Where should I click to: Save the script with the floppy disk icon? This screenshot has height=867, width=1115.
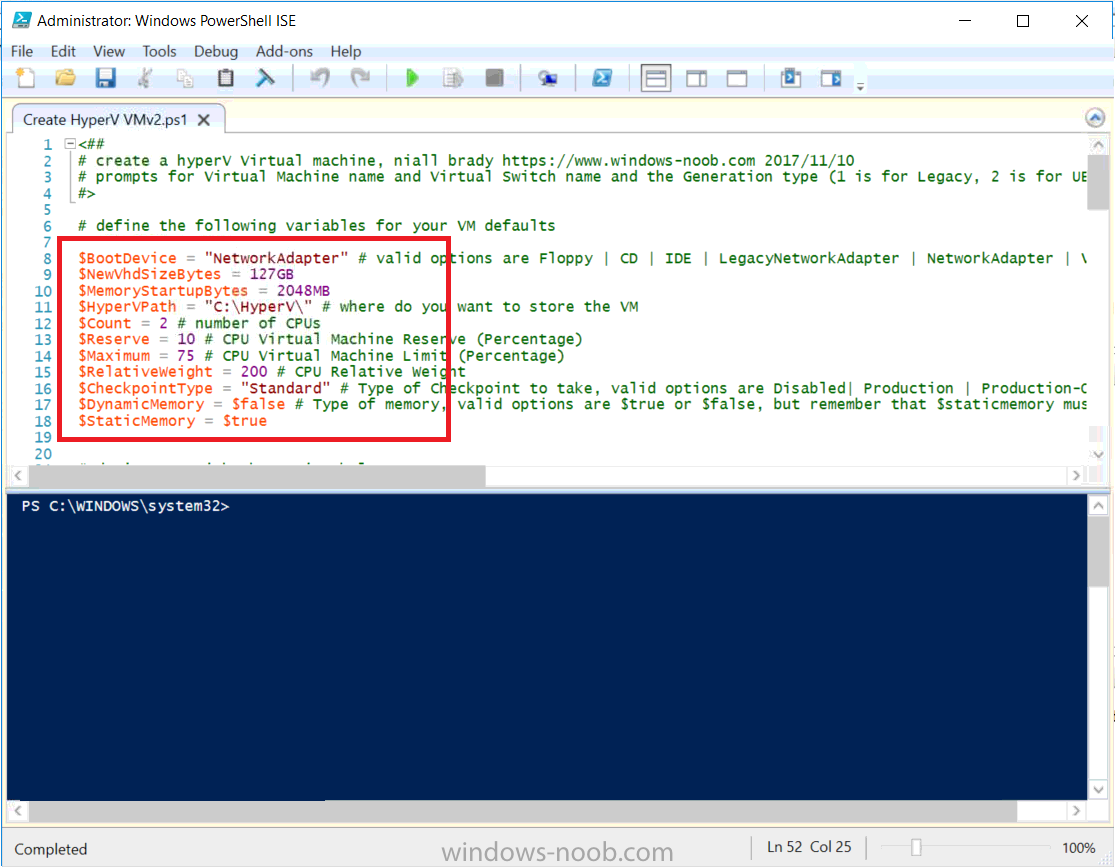pos(105,78)
